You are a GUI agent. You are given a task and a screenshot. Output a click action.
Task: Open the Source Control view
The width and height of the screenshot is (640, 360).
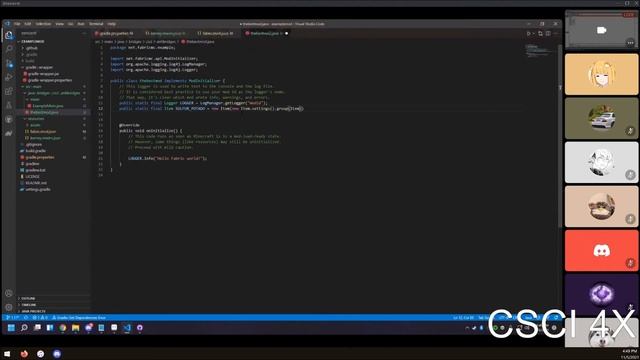[x=9, y=63]
